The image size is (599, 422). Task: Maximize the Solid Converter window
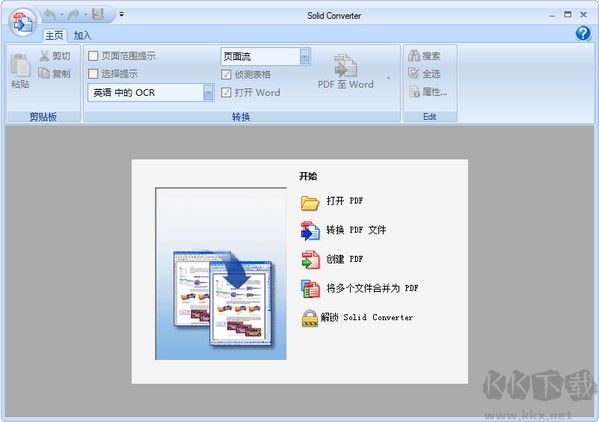point(568,15)
